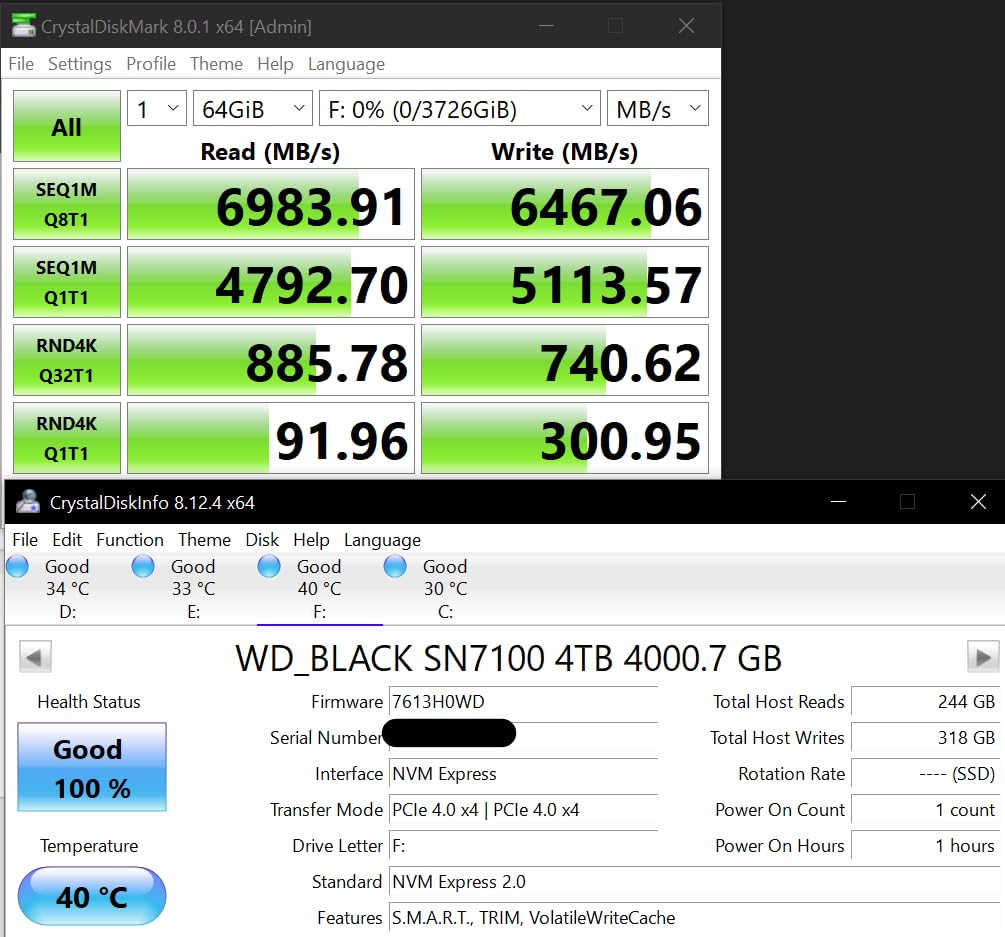This screenshot has width=1005, height=937.
Task: Open Function menu in CrystalDiskInfo
Action: [129, 540]
